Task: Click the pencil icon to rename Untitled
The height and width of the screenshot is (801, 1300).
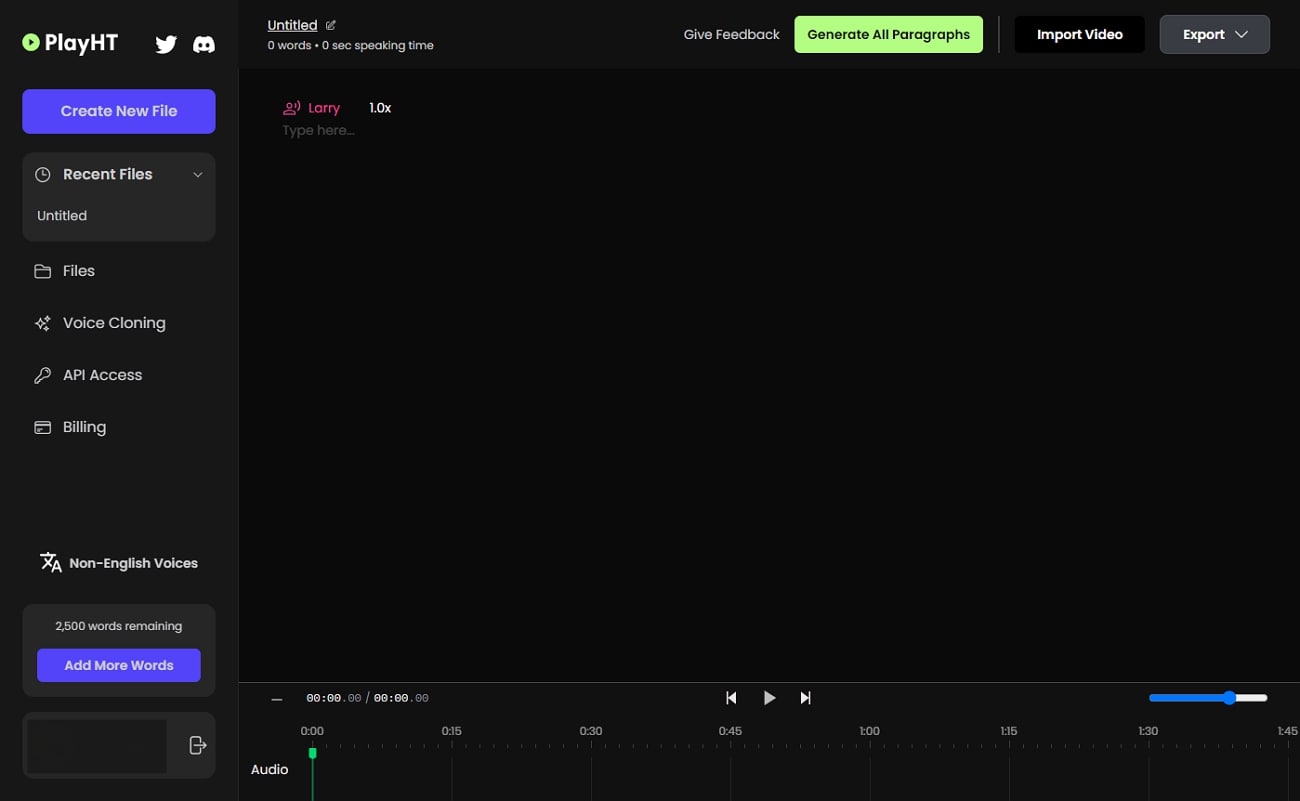Action: 331,25
